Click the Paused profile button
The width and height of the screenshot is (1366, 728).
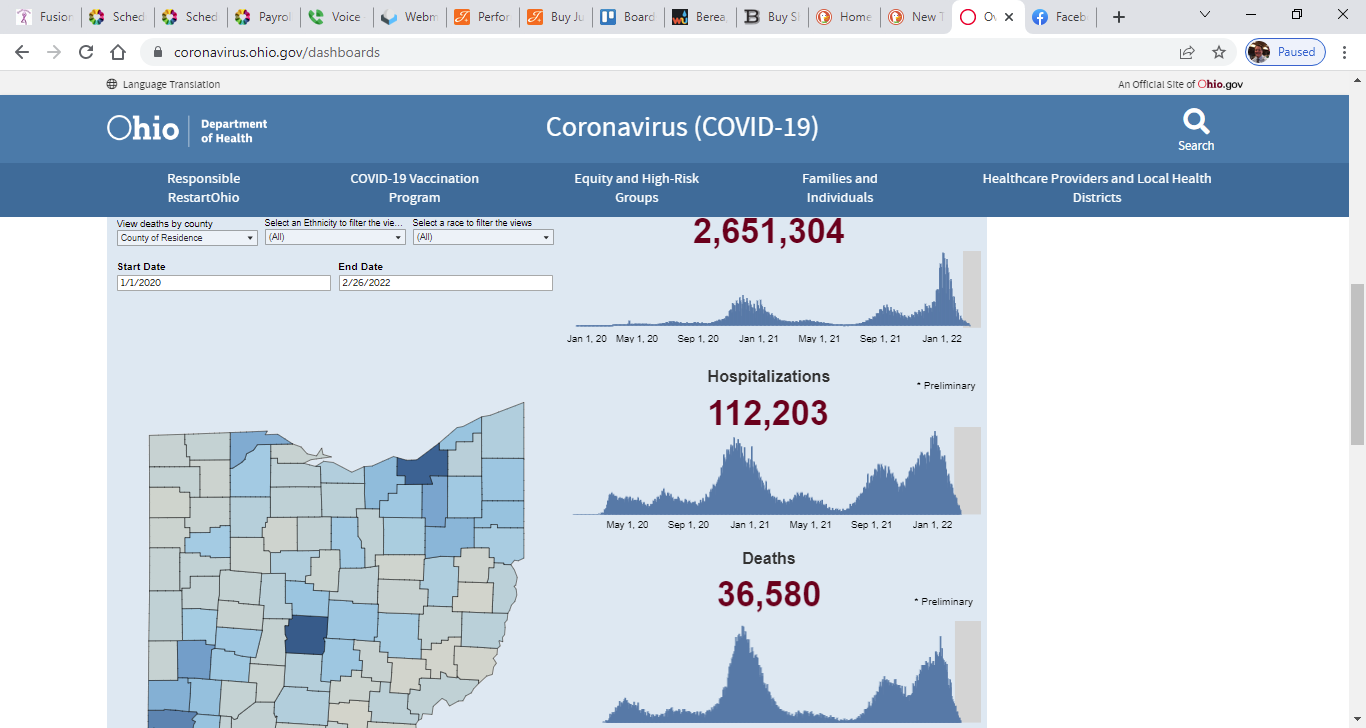(1286, 52)
